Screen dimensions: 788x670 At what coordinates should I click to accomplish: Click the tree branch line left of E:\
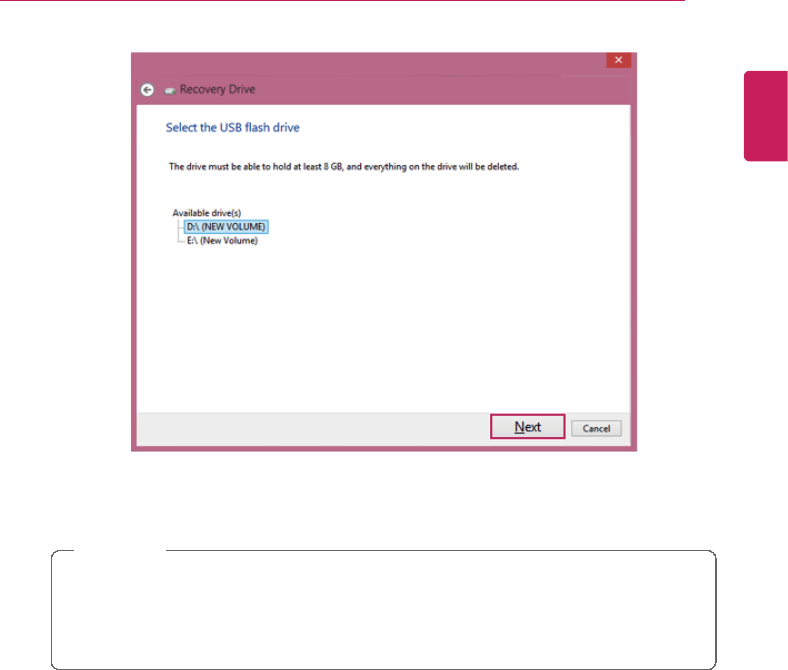tap(180, 240)
